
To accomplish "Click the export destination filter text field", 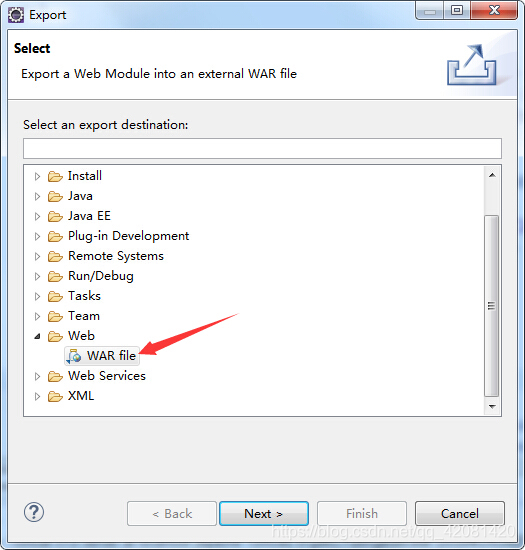I will tap(262, 148).
